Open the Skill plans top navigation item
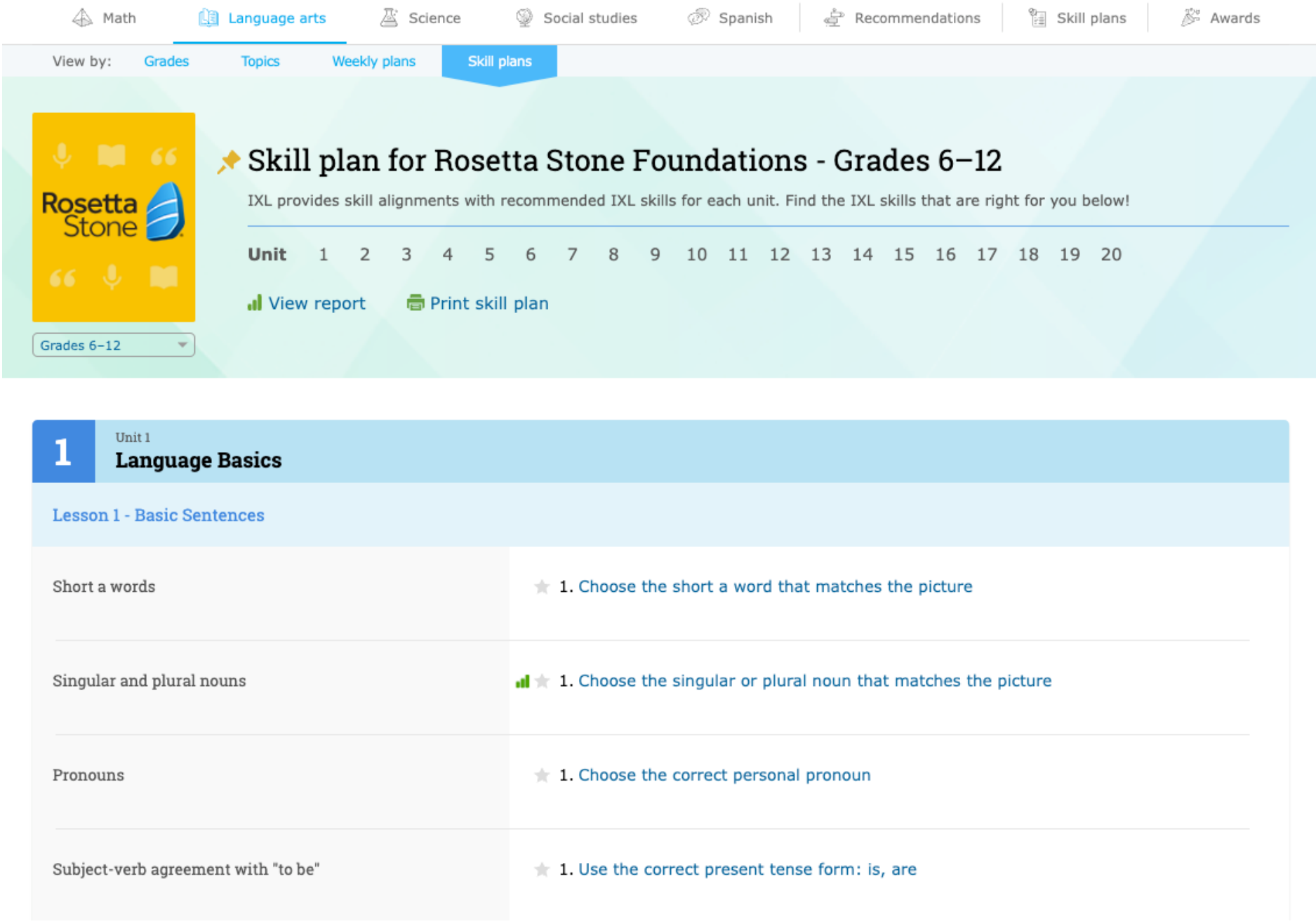 tap(1091, 18)
